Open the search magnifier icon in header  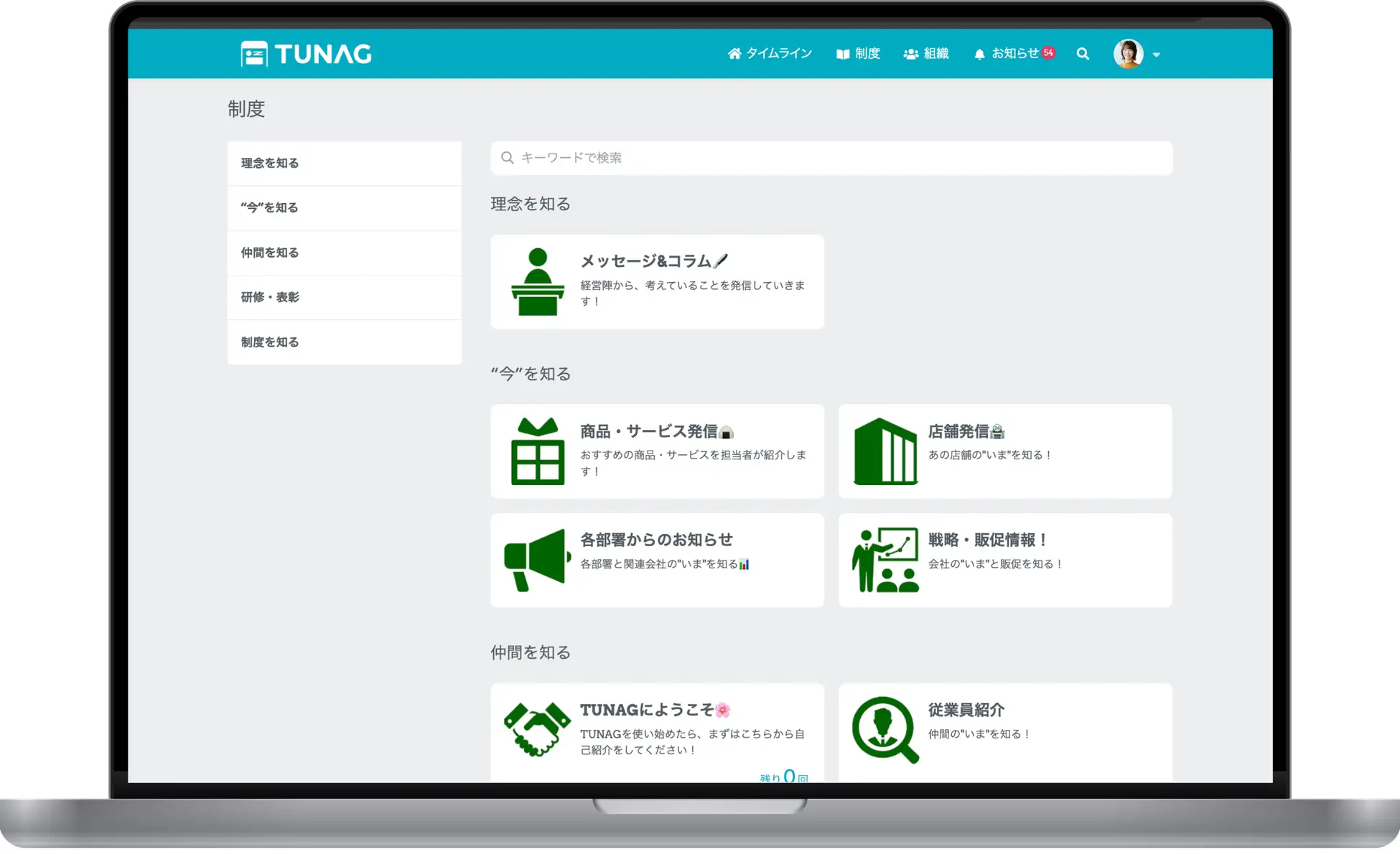click(x=1083, y=54)
